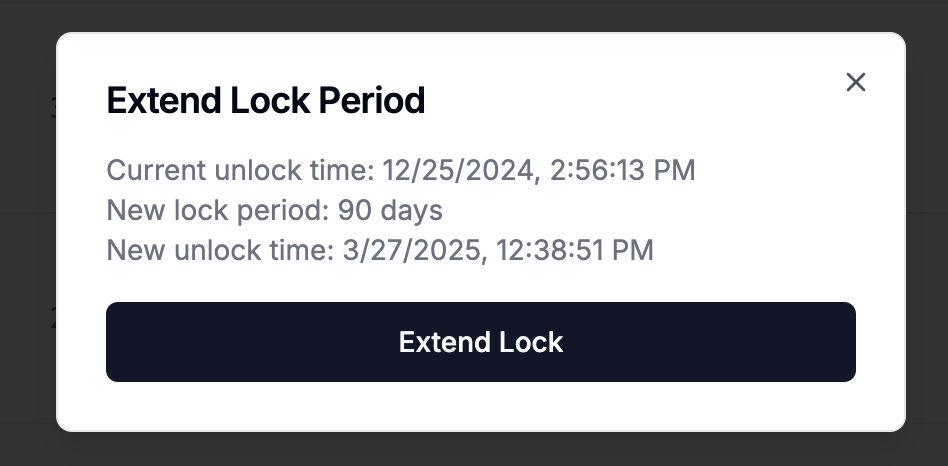This screenshot has width=948, height=466.
Task: Click the 3/27/2025 new unlock date
Action: coord(414,250)
